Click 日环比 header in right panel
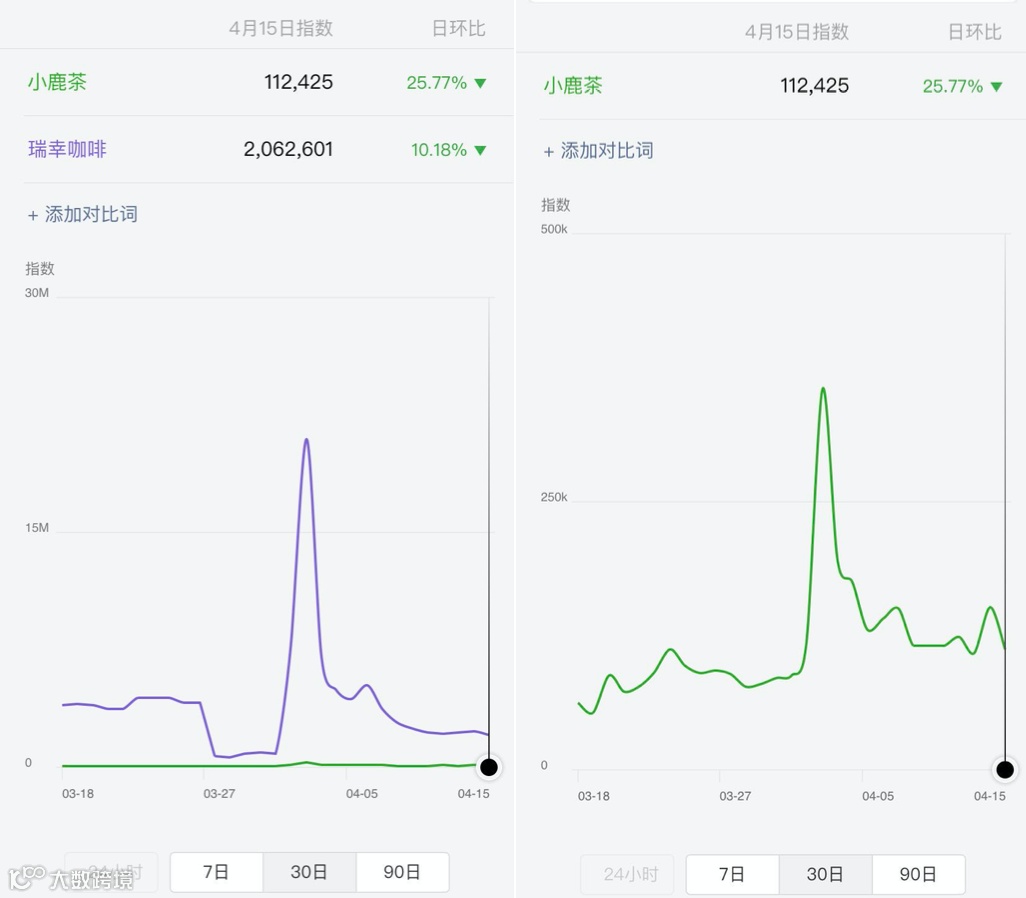The height and width of the screenshot is (898, 1026). (x=975, y=31)
